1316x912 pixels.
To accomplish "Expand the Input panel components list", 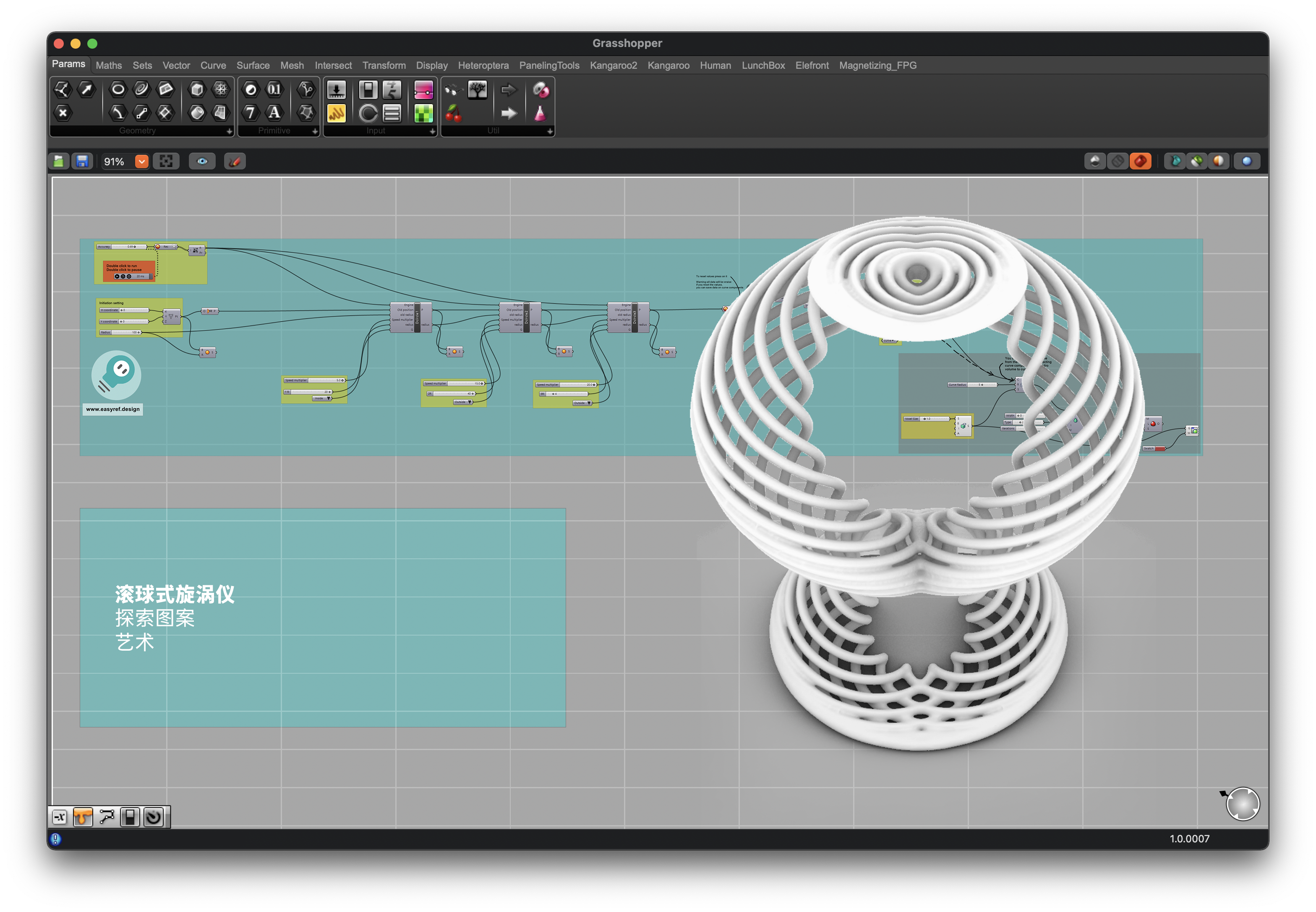I will click(432, 131).
